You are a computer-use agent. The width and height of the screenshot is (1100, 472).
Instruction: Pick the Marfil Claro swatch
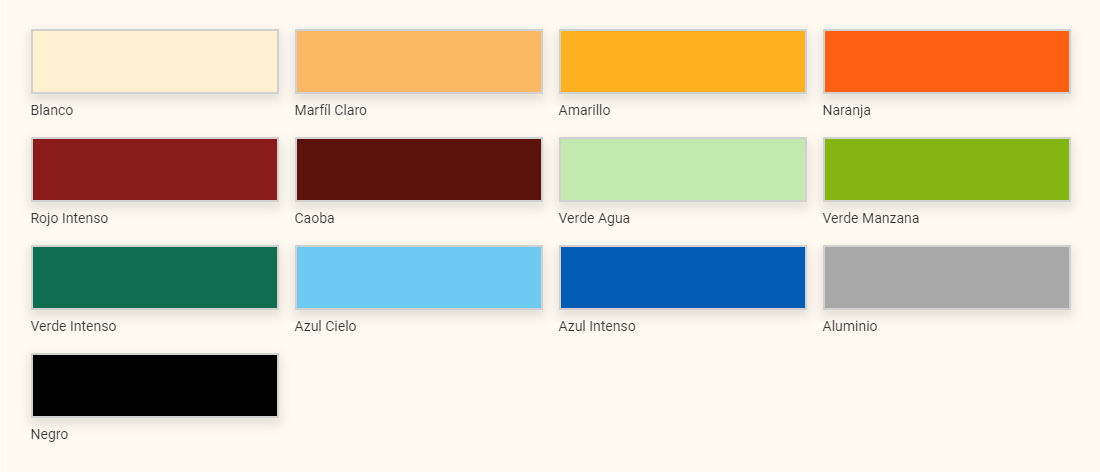(419, 62)
